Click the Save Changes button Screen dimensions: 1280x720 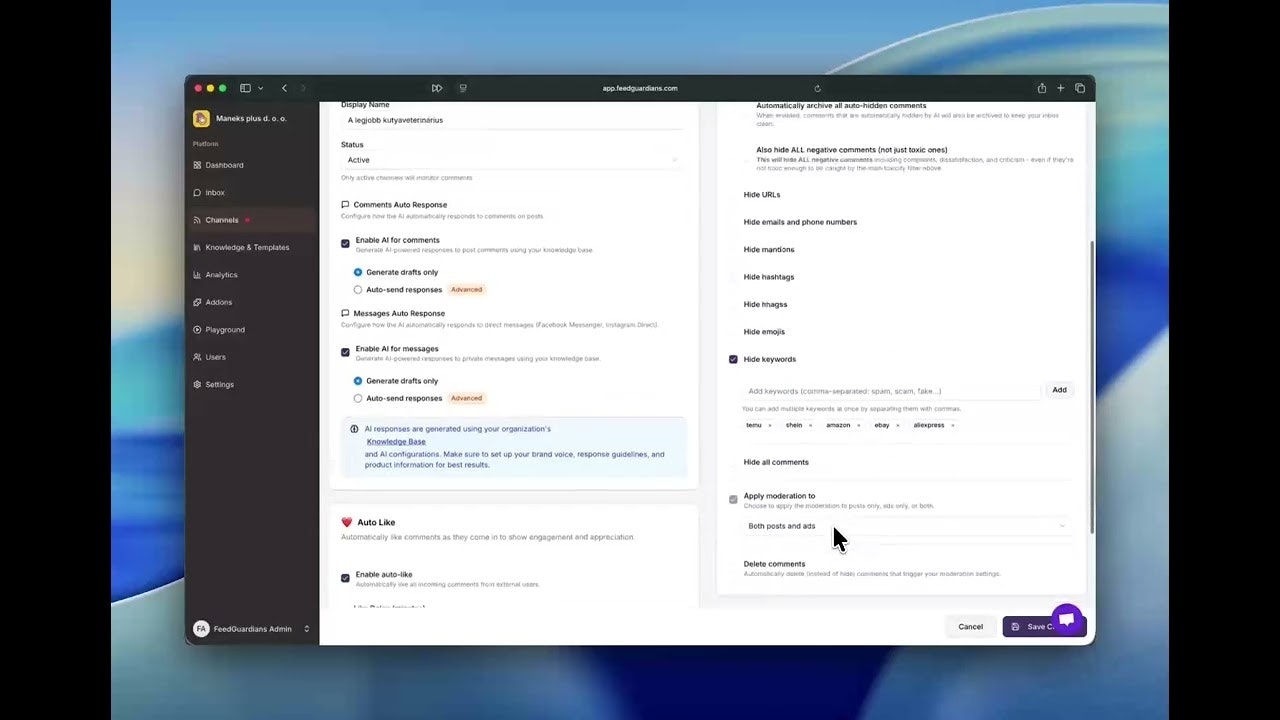coord(1043,627)
